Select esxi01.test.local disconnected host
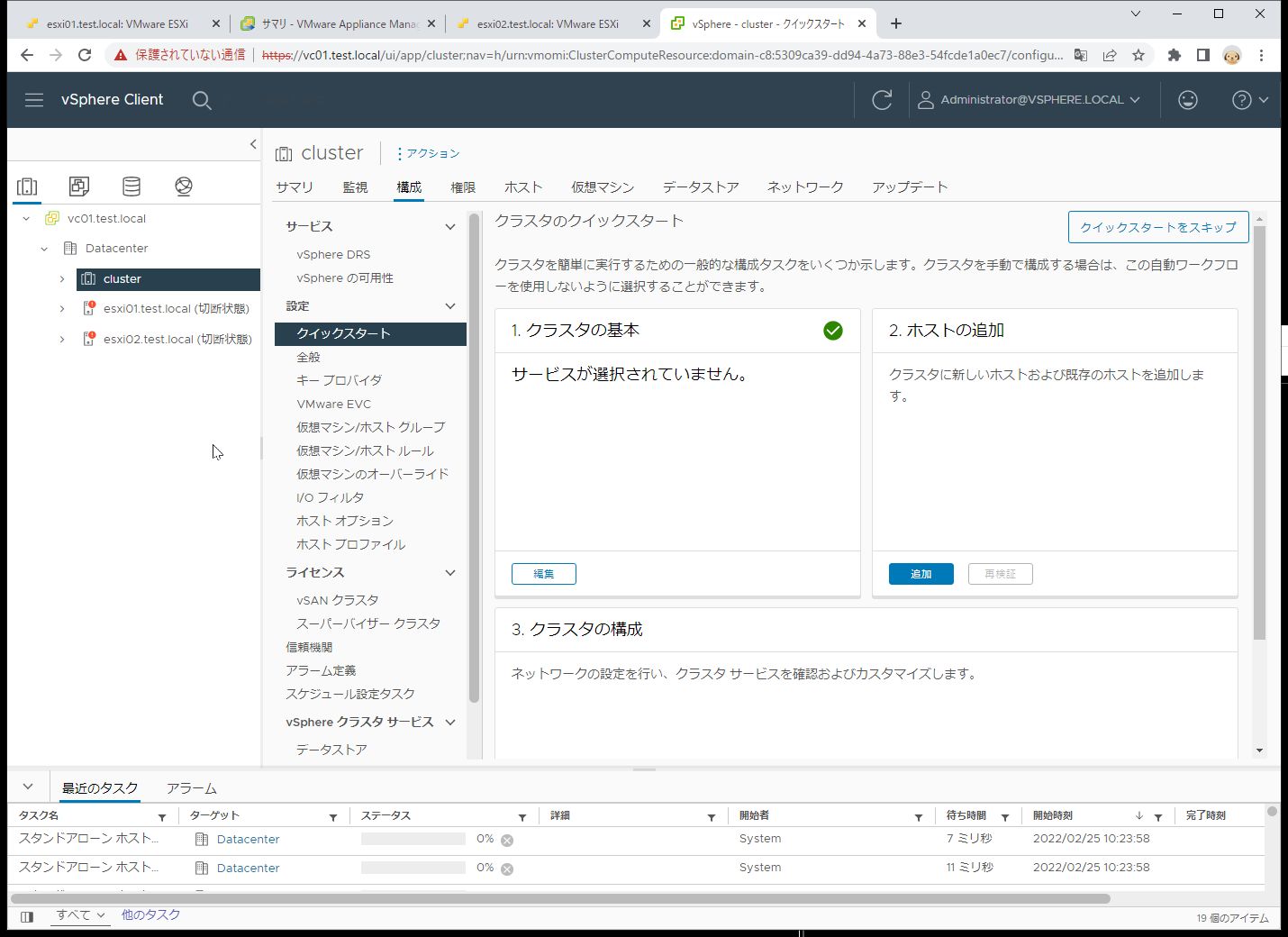Viewport: 1288px width, 937px height. click(176, 309)
